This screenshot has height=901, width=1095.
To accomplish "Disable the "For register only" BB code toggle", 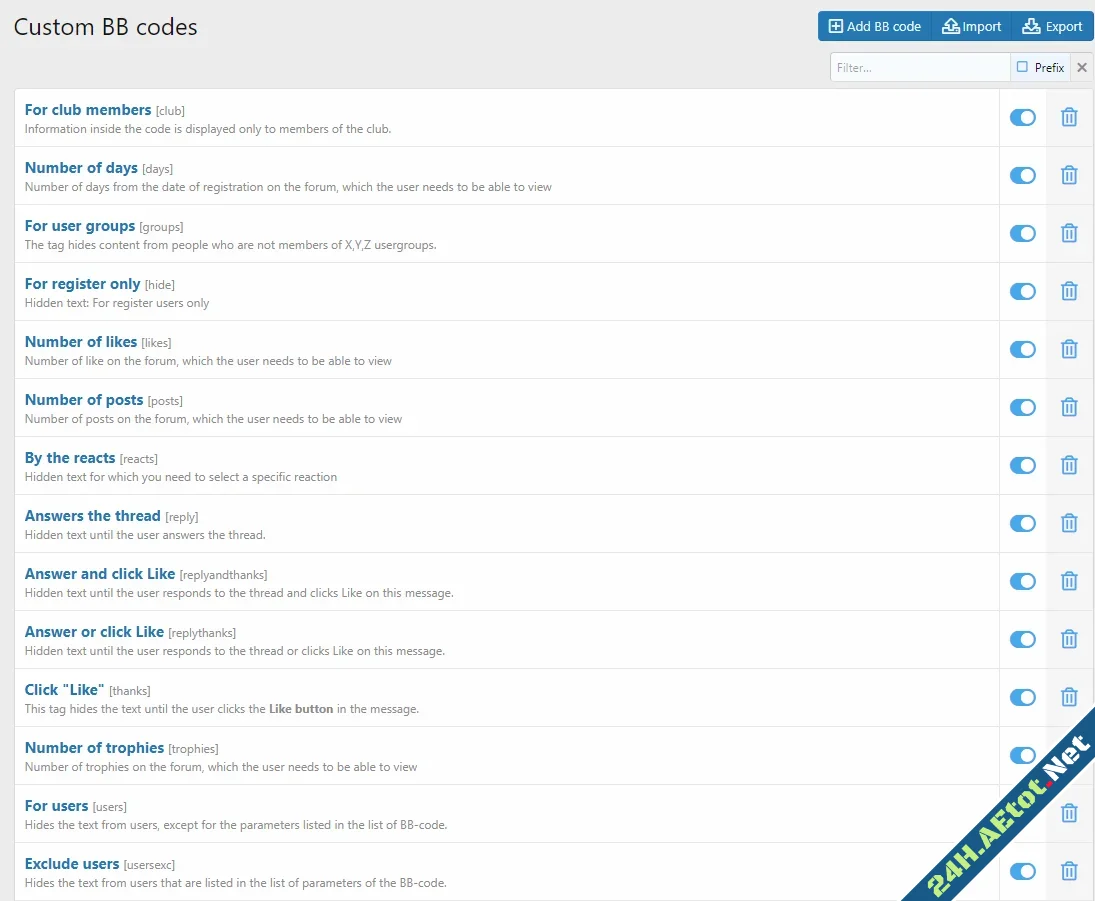I will point(1022,291).
